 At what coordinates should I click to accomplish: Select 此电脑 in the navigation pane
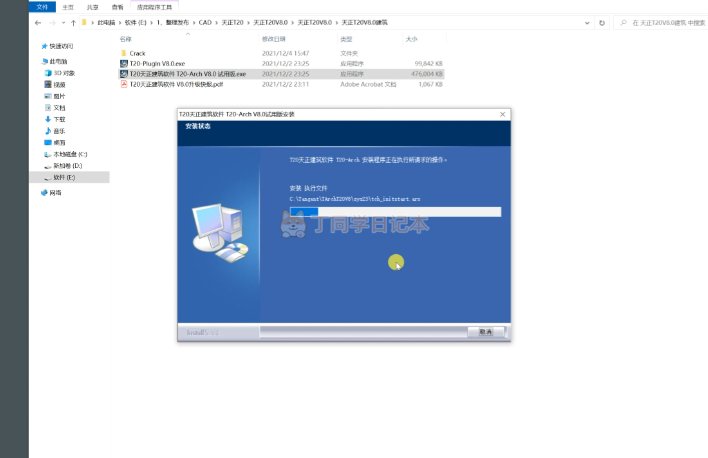click(58, 61)
